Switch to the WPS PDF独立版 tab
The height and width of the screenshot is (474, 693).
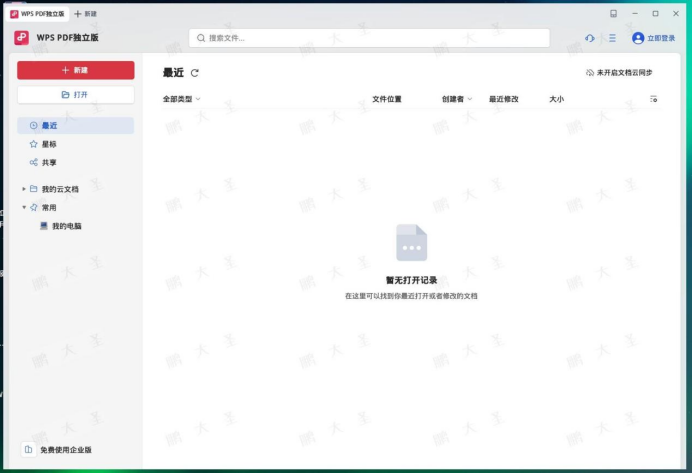coord(38,14)
